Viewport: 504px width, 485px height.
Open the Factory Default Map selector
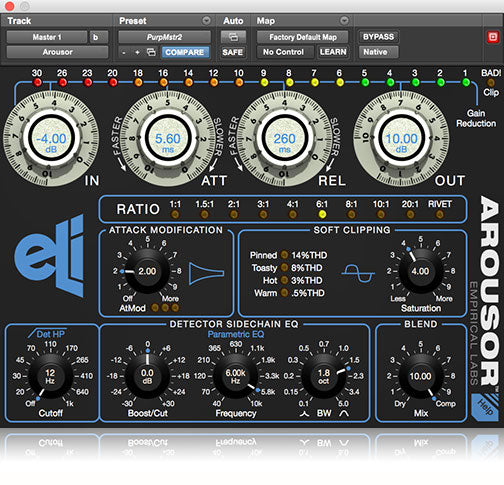(303, 37)
